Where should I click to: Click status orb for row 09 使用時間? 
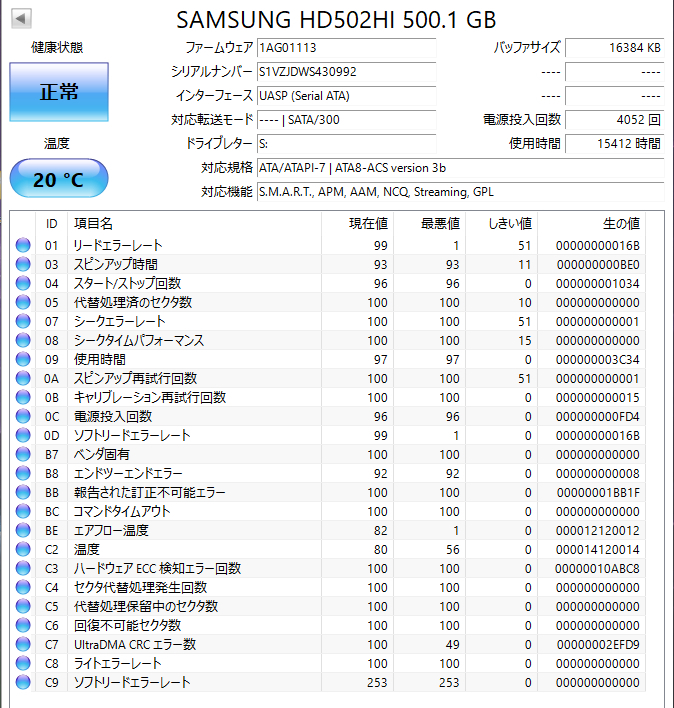click(23, 359)
